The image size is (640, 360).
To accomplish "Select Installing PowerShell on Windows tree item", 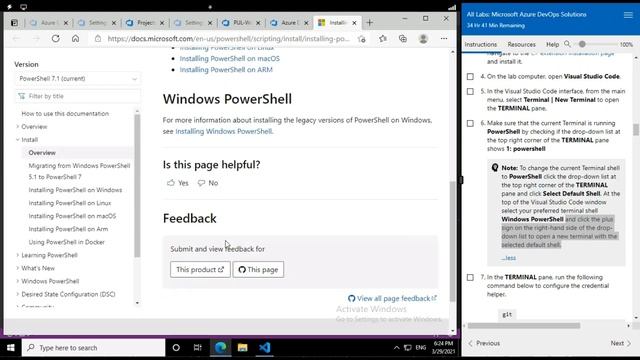I will click(x=75, y=190).
